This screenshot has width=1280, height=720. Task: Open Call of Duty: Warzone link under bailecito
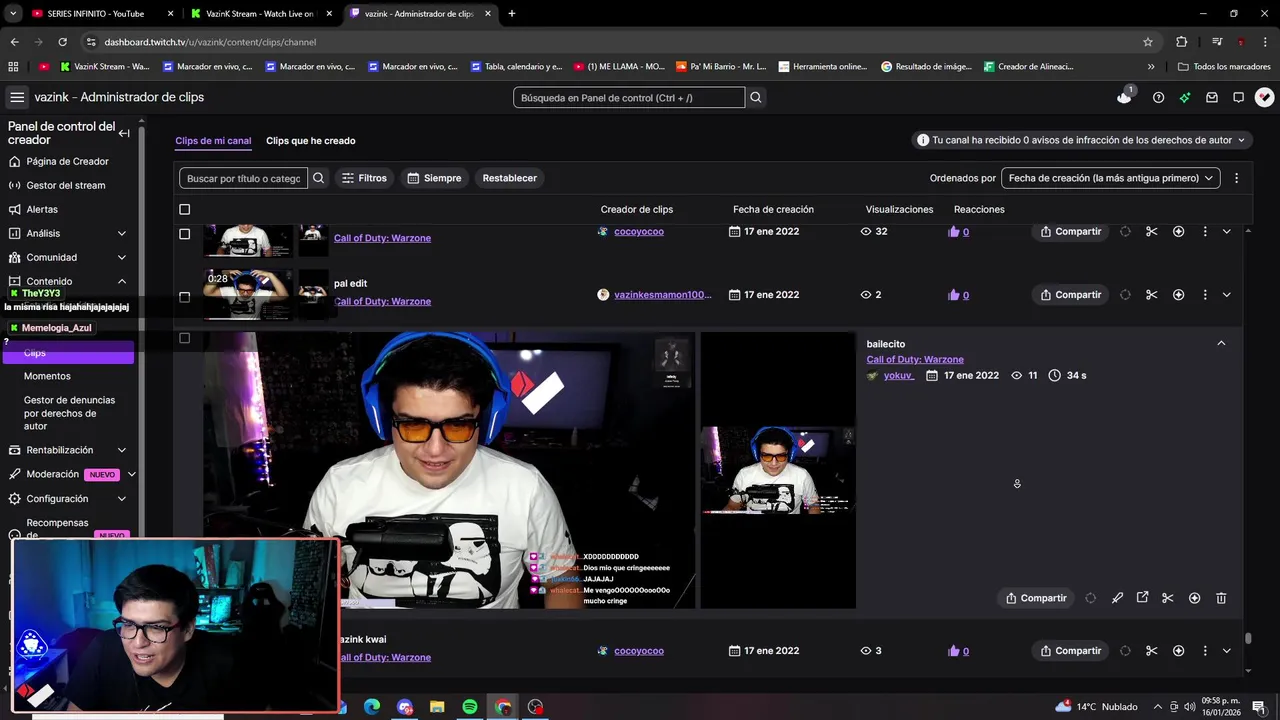[x=915, y=359]
